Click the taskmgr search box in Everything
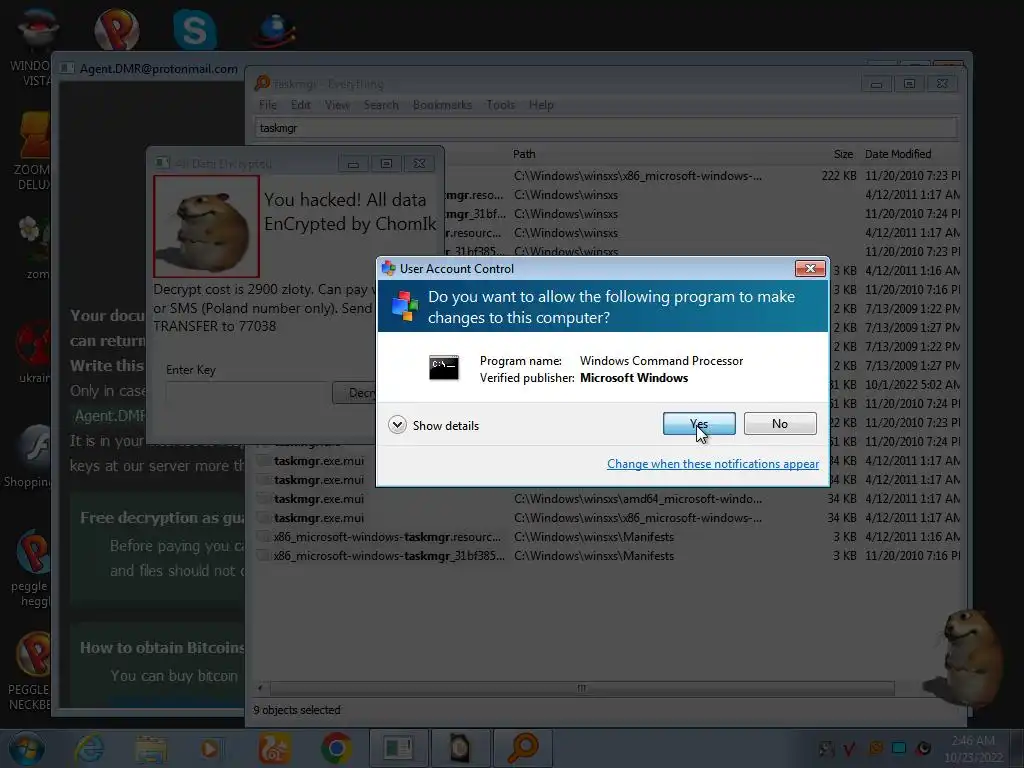Screen dimensions: 1024x768 (x=605, y=128)
